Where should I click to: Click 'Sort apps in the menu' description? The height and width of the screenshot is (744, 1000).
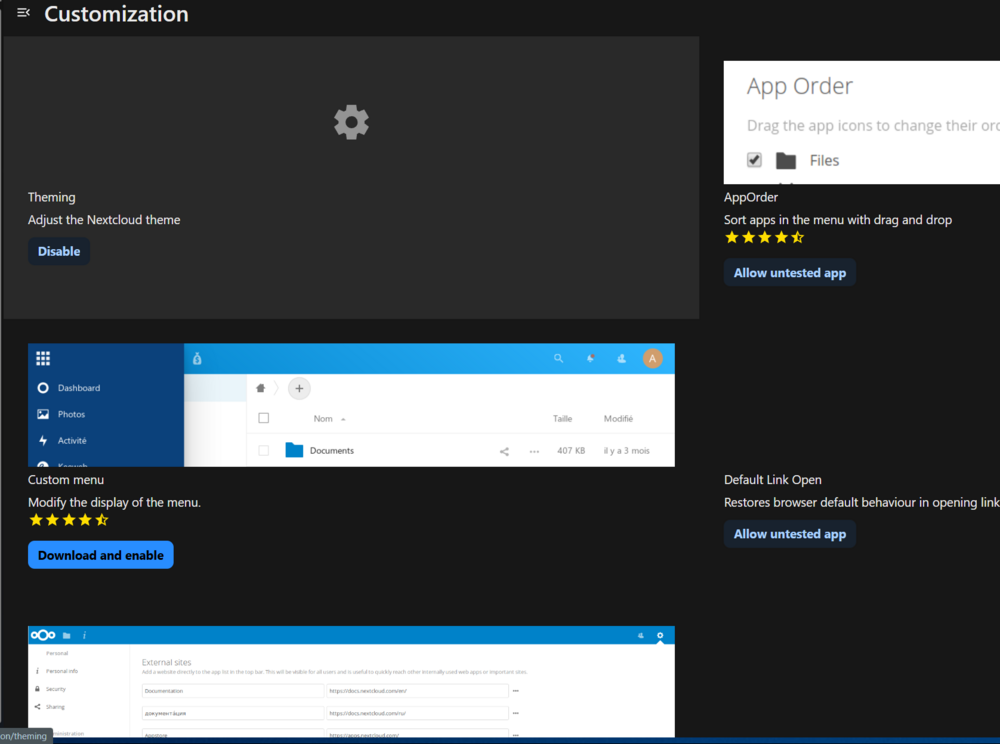click(837, 220)
